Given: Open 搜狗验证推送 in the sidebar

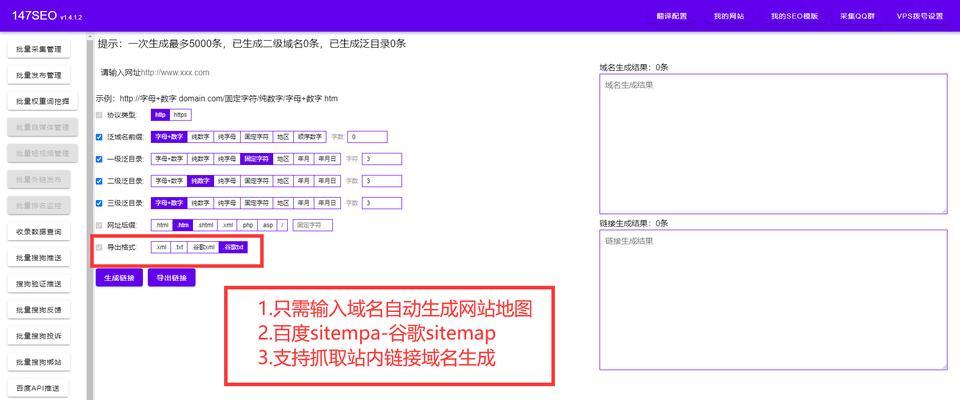Looking at the screenshot, I should click(x=39, y=284).
